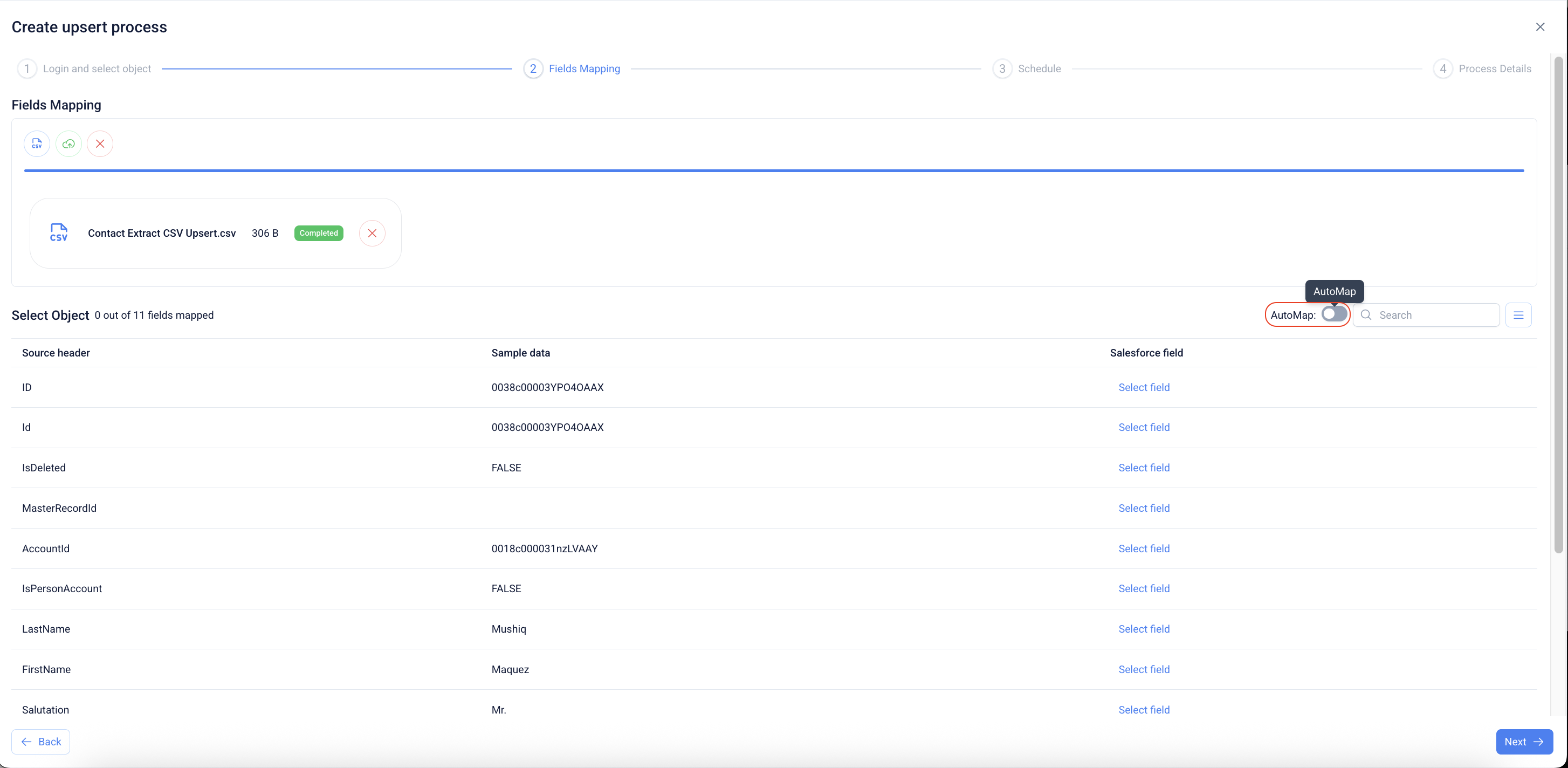Click the Back button
1568x768 pixels.
(x=41, y=741)
